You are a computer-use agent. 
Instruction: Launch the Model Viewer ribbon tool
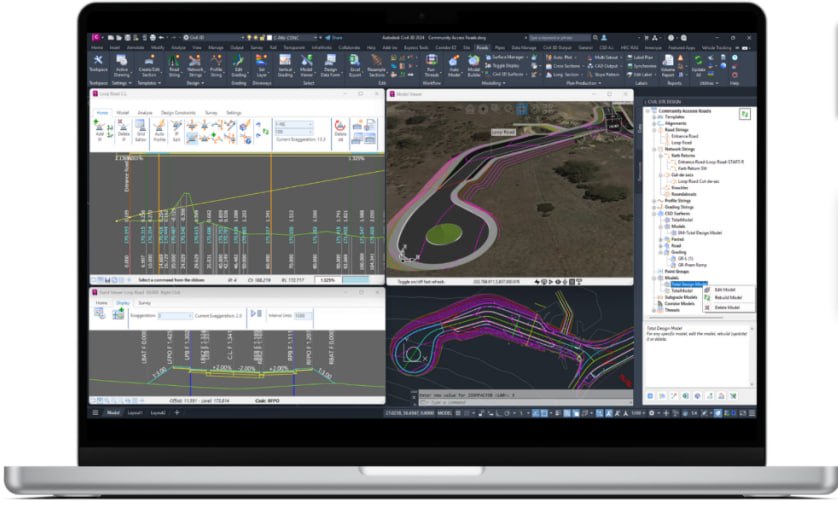pyautogui.click(x=306, y=65)
